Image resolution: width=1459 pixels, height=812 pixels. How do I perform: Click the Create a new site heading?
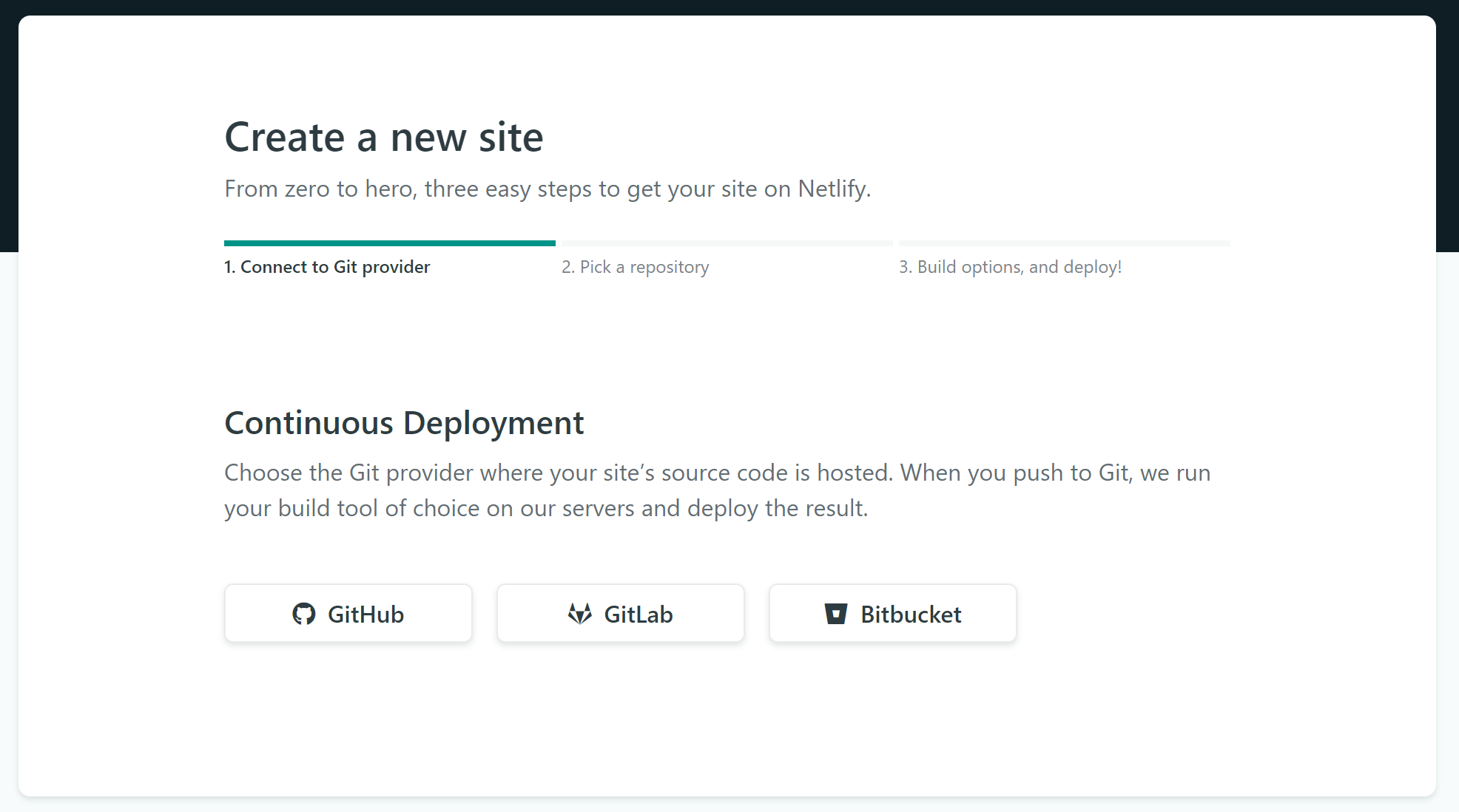(x=384, y=138)
